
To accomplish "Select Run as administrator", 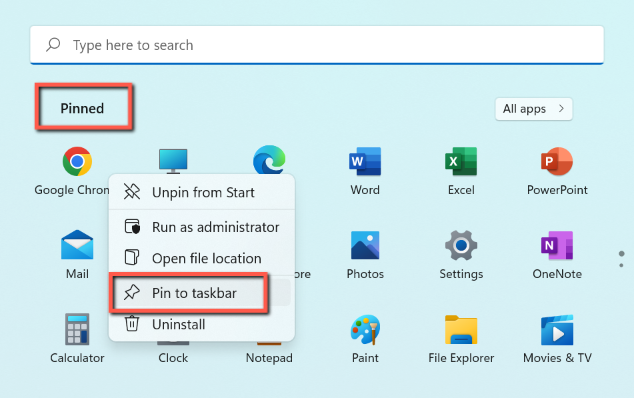I will tap(202, 227).
